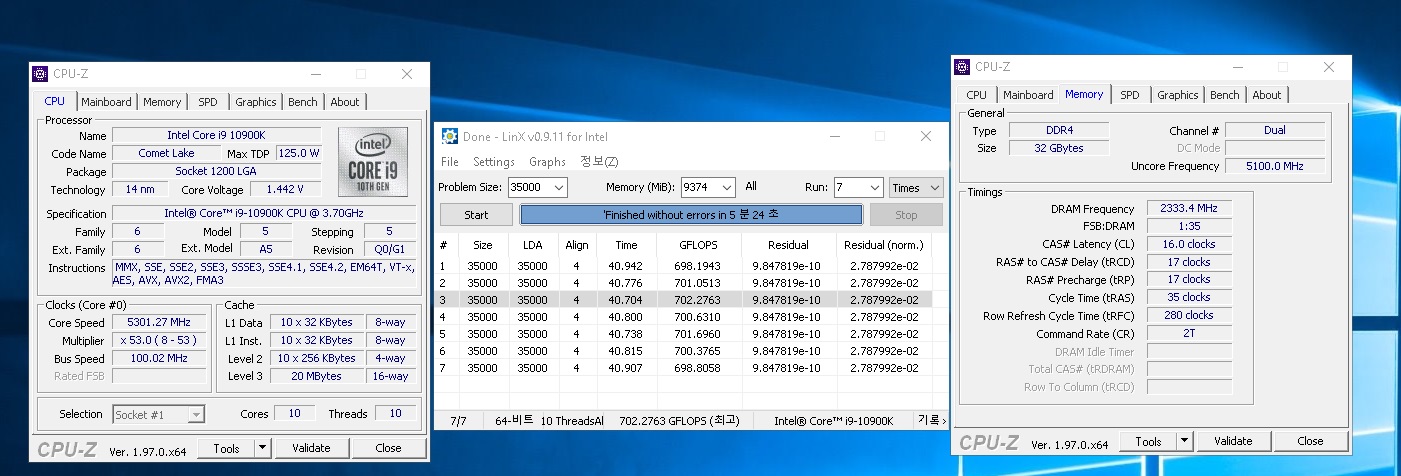Select result row with 702.2763 GFLOPS
The width and height of the screenshot is (1401, 476).
(x=684, y=299)
